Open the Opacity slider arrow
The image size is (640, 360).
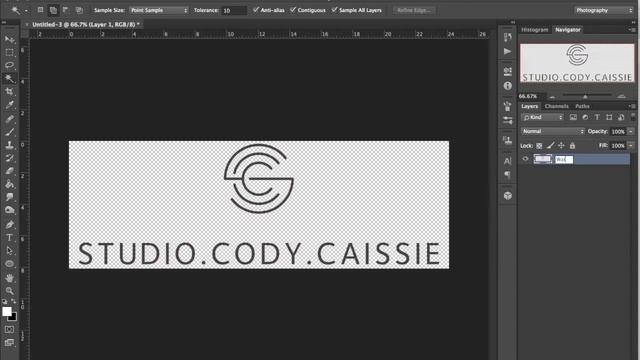tap(631, 131)
